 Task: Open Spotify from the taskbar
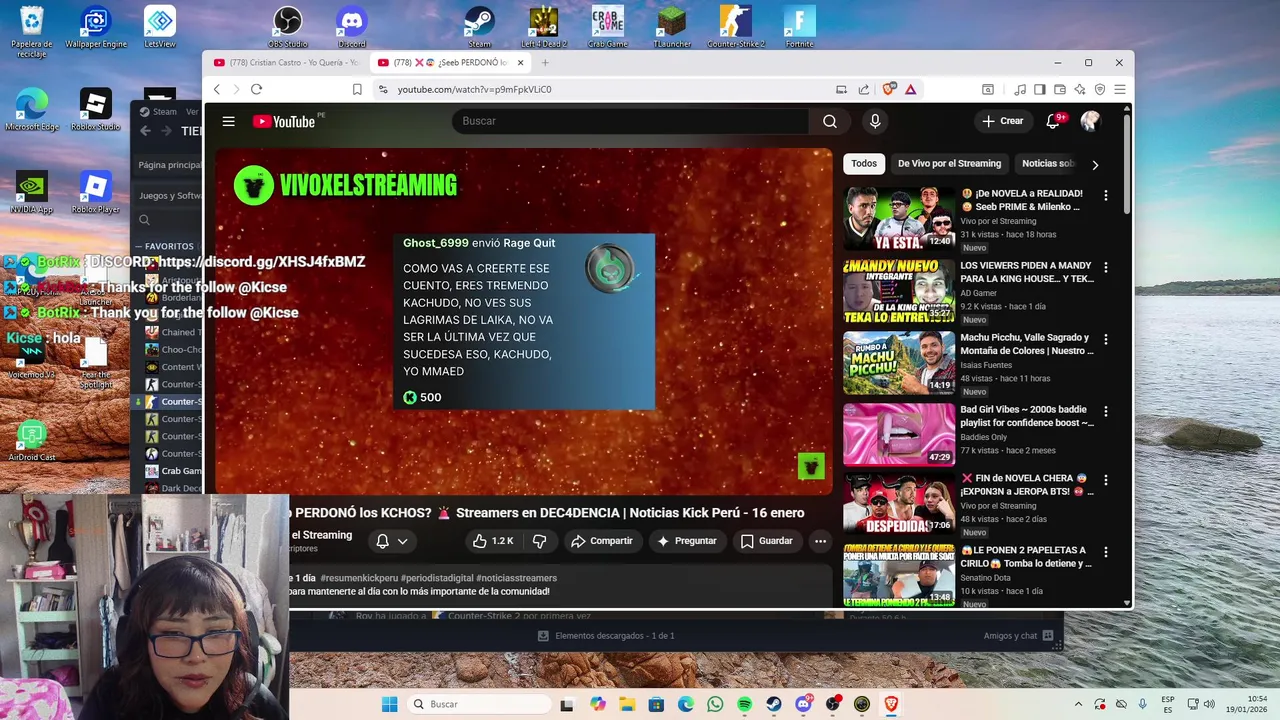click(744, 704)
